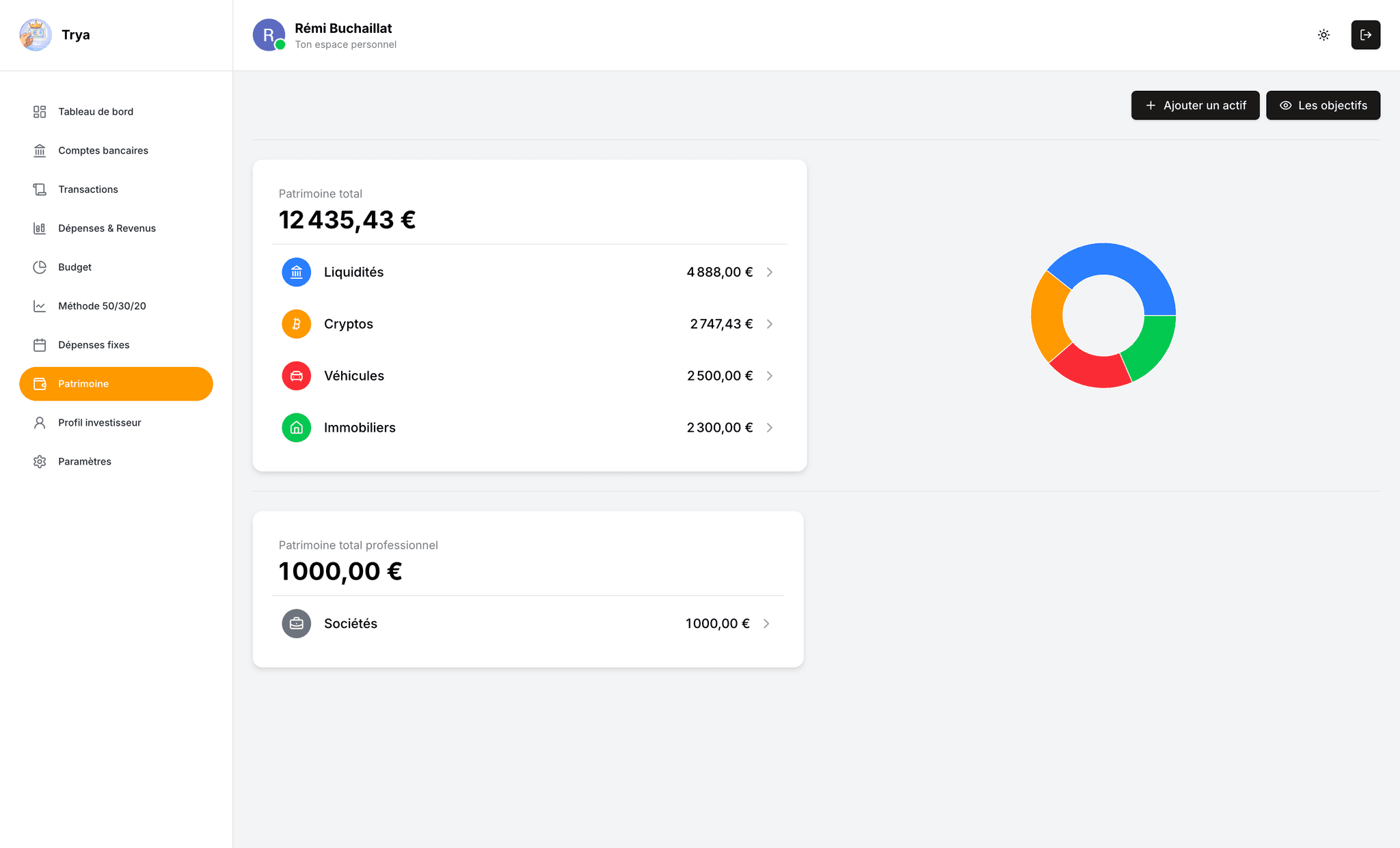Click the Rémi Buchaillat profile avatar

click(269, 35)
